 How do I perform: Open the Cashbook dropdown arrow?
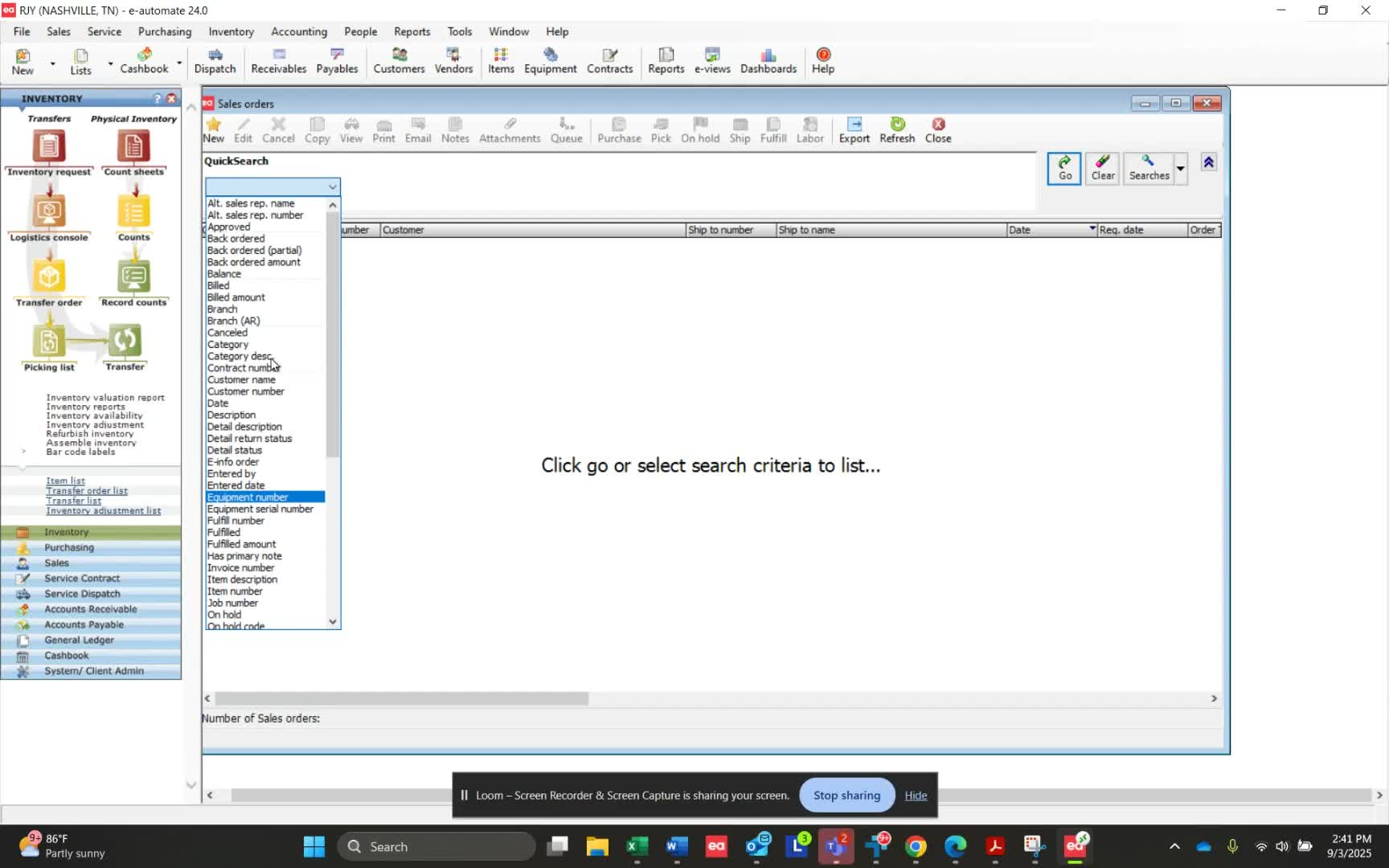tap(178, 63)
